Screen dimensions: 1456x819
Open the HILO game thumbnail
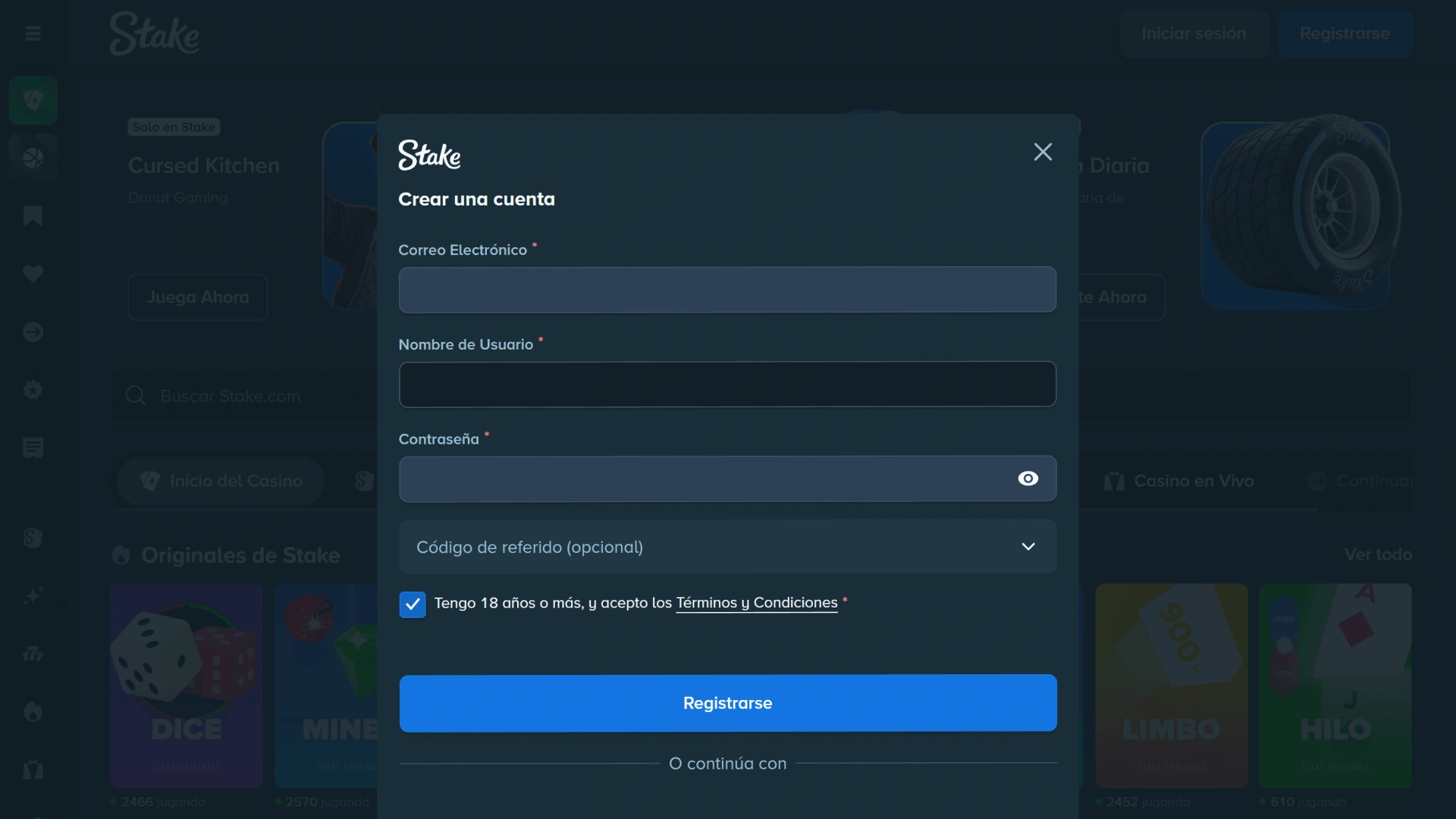[1335, 686]
